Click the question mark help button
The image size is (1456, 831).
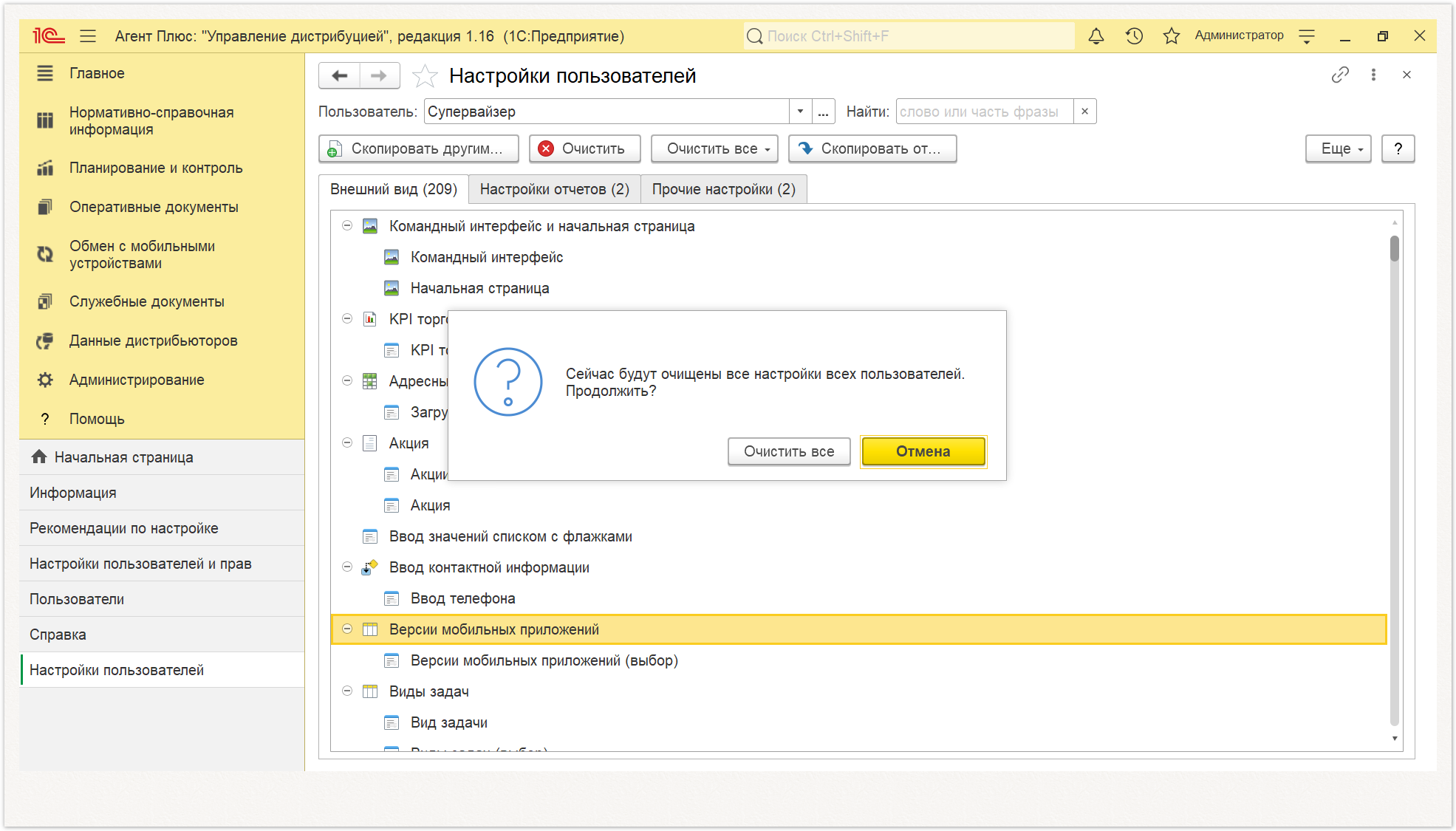(x=1398, y=148)
